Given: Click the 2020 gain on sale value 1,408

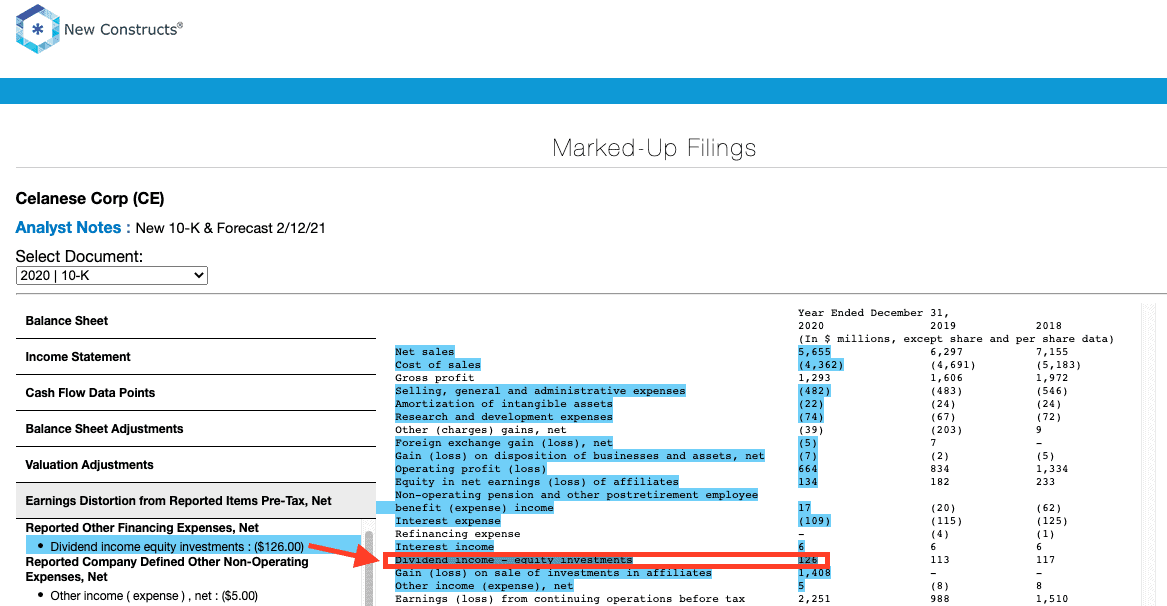Looking at the screenshot, I should (814, 573).
